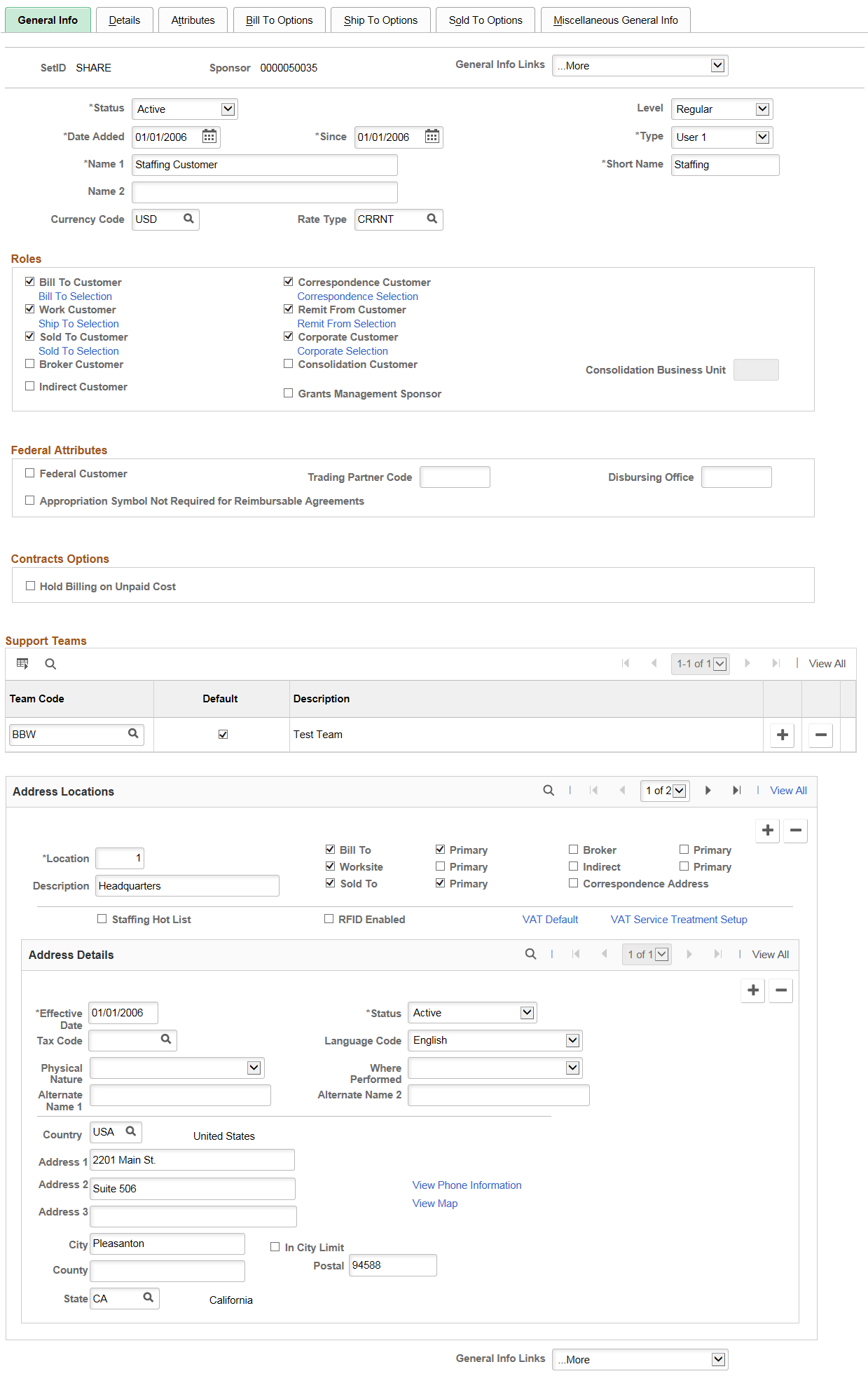Image resolution: width=868 pixels, height=1376 pixels.
Task: Go to previous Address Locations row
Action: coord(622,790)
